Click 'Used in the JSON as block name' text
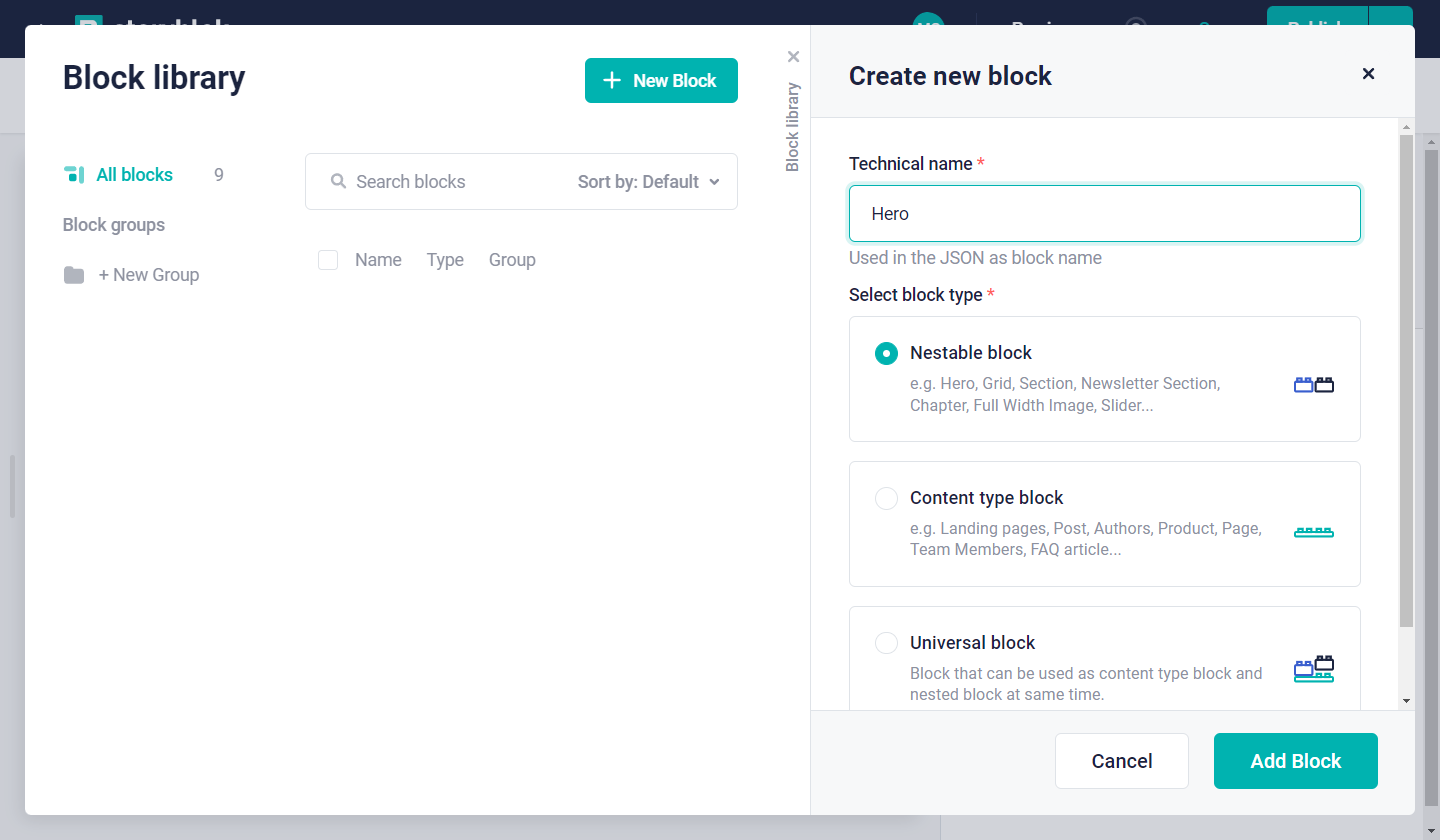The width and height of the screenshot is (1440, 840). (x=975, y=258)
